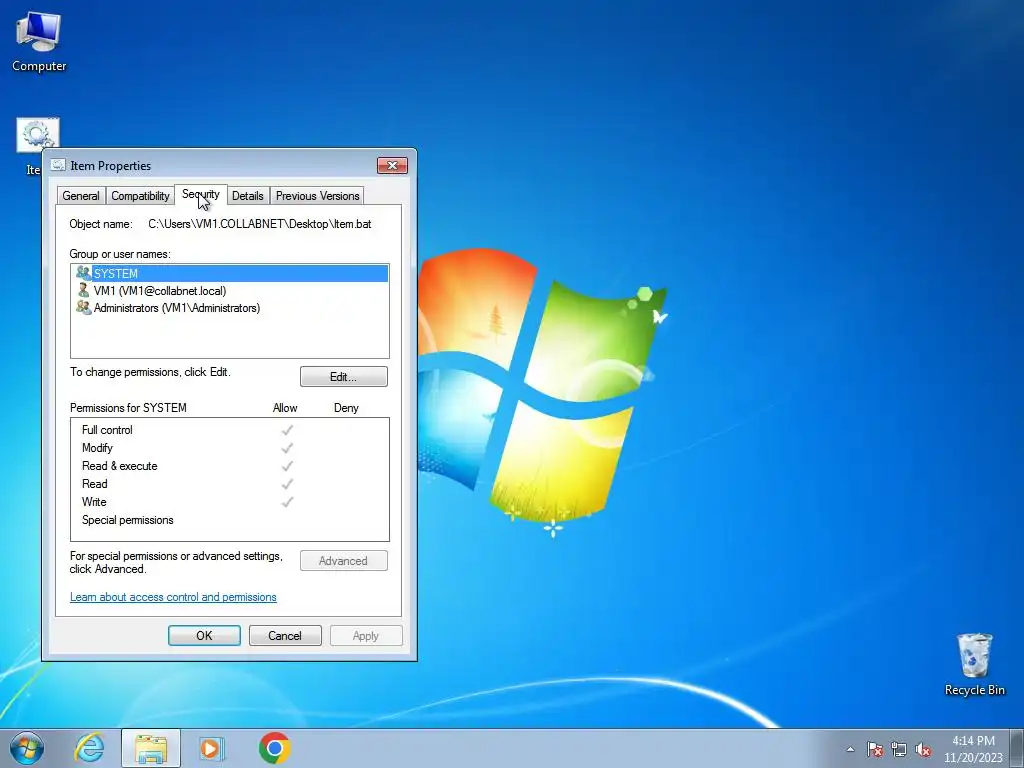This screenshot has height=768, width=1024.
Task: Click the Item Properties title bar icon
Action: click(x=58, y=165)
